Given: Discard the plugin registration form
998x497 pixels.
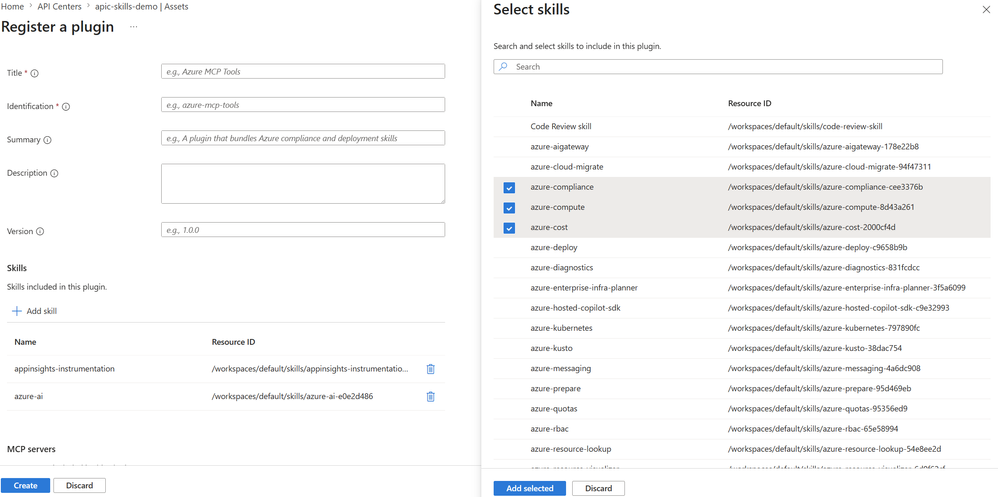Looking at the screenshot, I should pos(80,486).
